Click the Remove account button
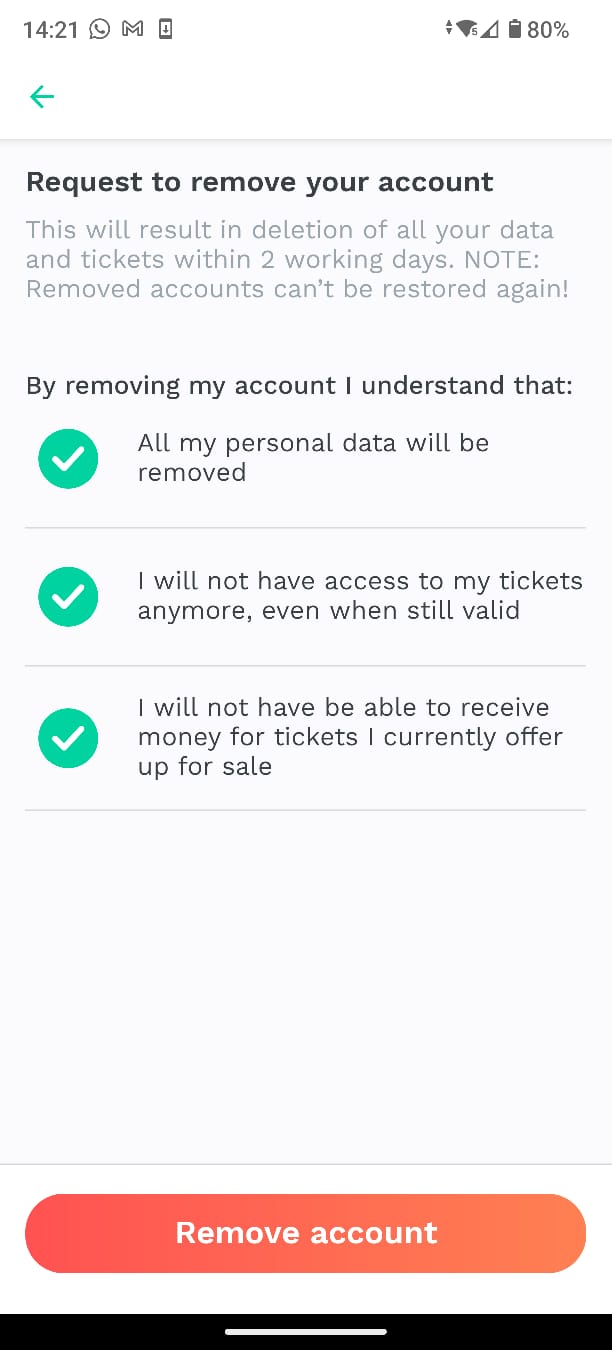This screenshot has width=612, height=1350. pos(305,1233)
